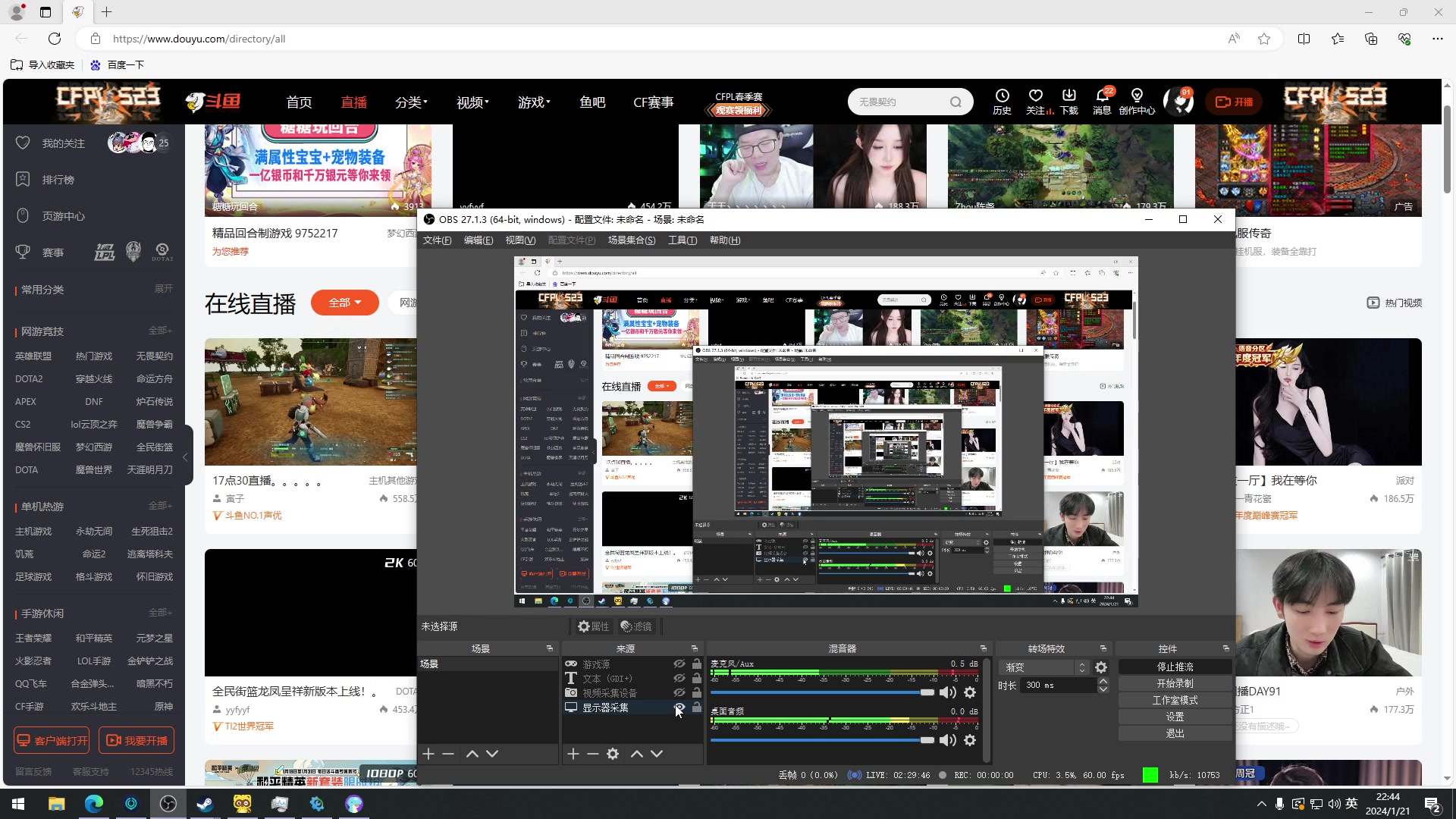Open 场景集合(S) menu
Viewport: 1456px width, 819px height.
[x=631, y=240]
